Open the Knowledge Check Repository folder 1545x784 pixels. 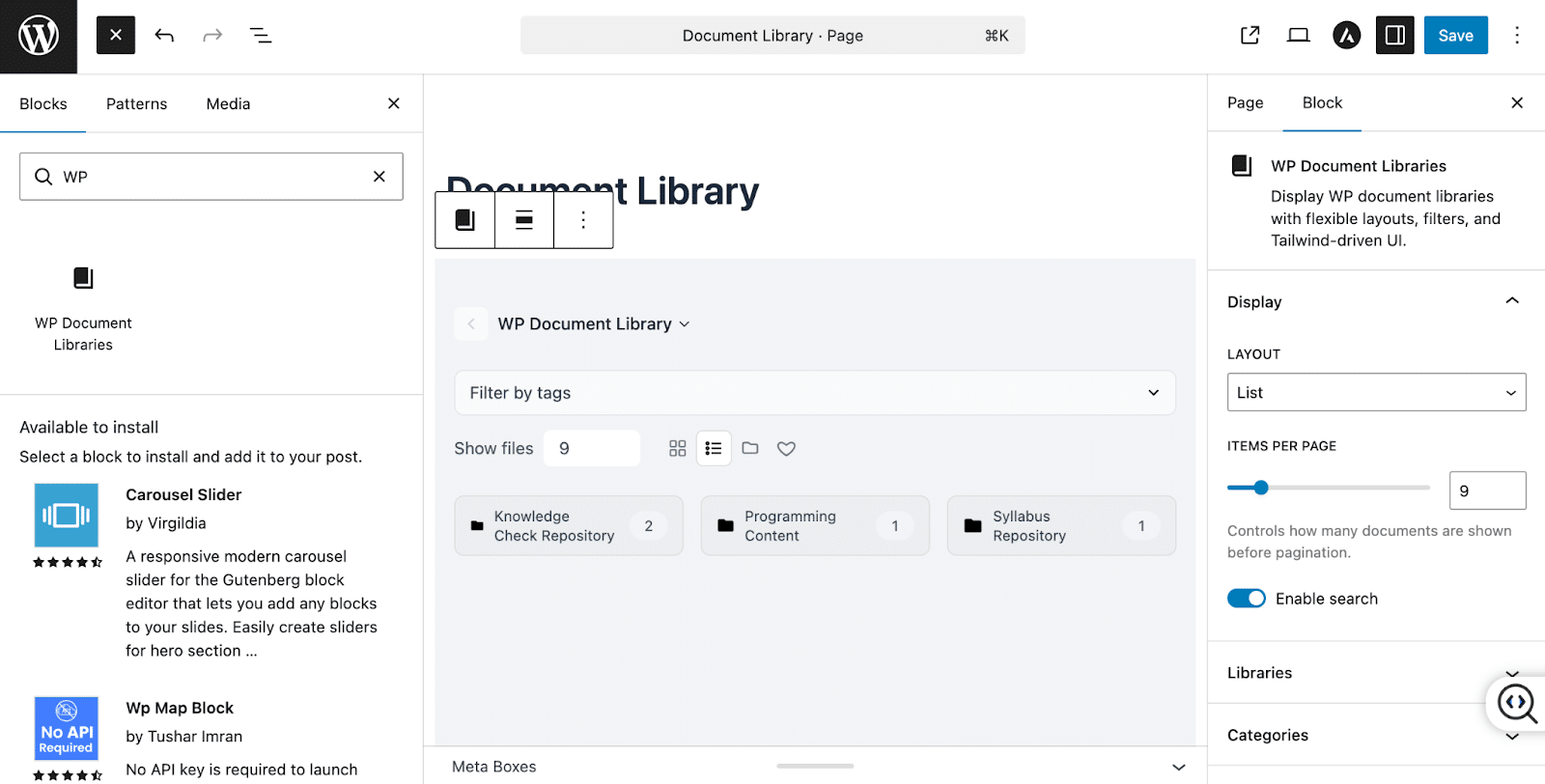[569, 526]
